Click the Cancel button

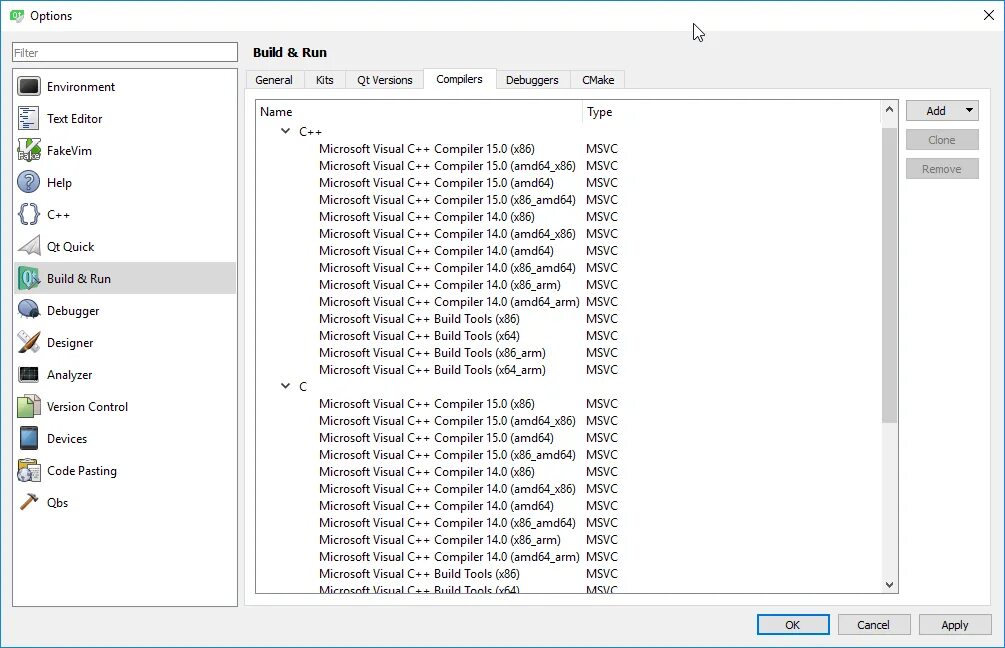point(874,624)
